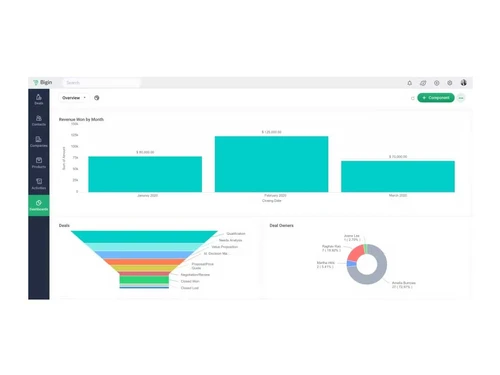This screenshot has height=375, width=500.
Task: Click the light cyan Needs Analysis funnel band
Action: pyautogui.click(x=144, y=247)
